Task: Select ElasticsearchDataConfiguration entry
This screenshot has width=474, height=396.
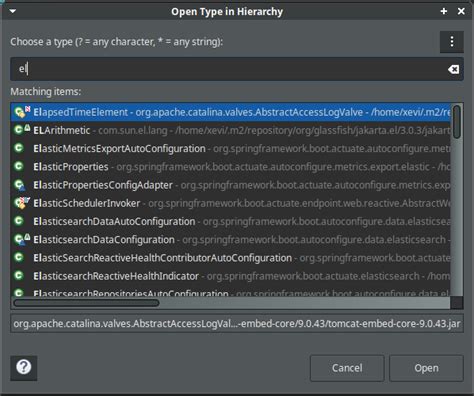Action: [x=231, y=239]
